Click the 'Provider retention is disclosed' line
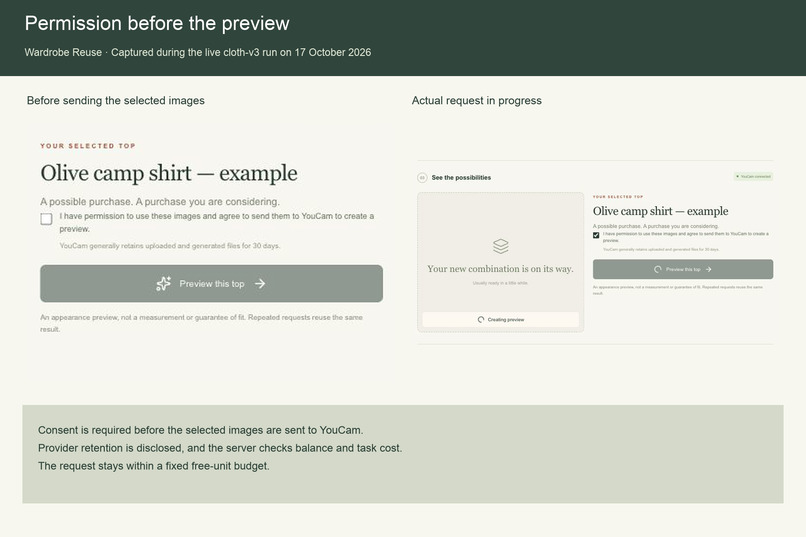The height and width of the screenshot is (537, 806). point(220,448)
